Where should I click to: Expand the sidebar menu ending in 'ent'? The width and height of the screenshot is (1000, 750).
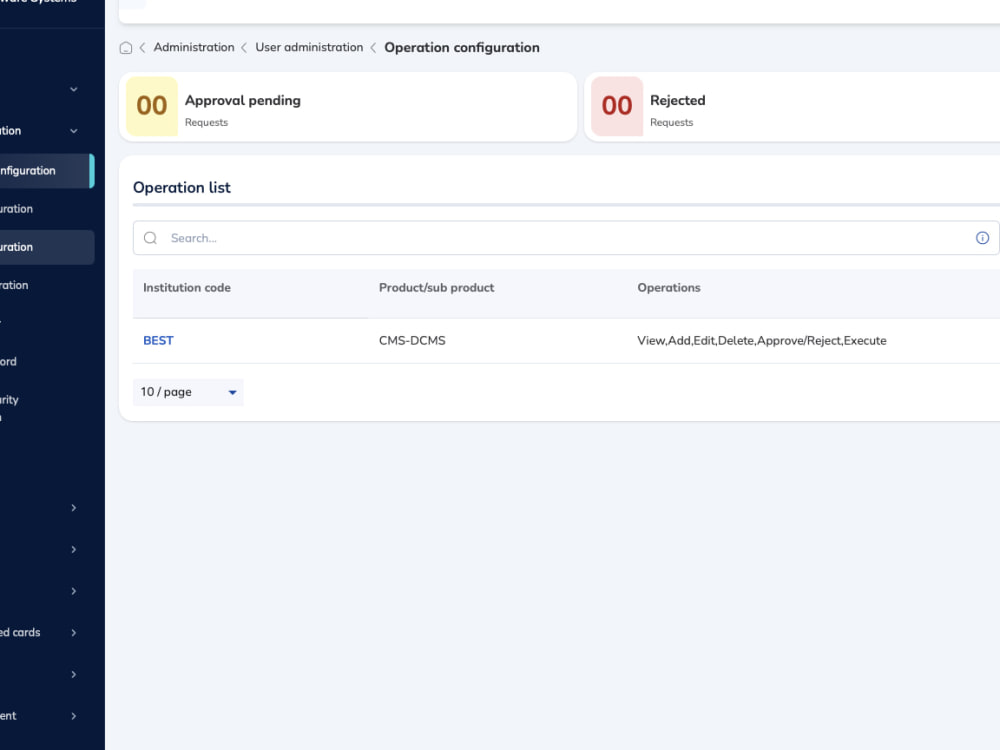pos(73,716)
